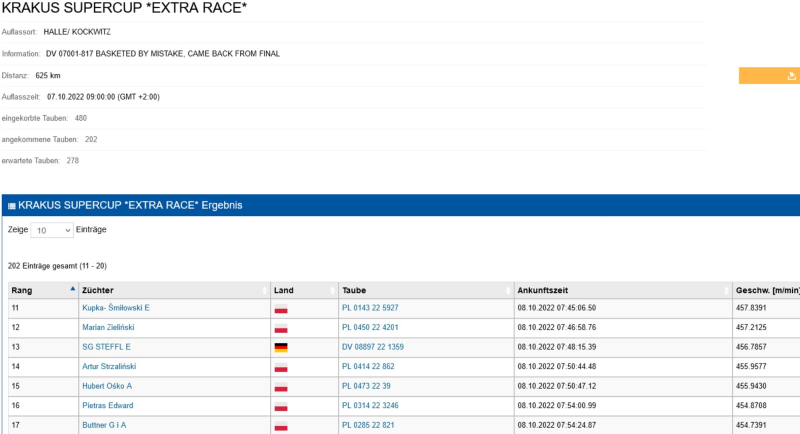Open breeder link Buttner G I A
This screenshot has height=434, width=800.
[x=104, y=425]
